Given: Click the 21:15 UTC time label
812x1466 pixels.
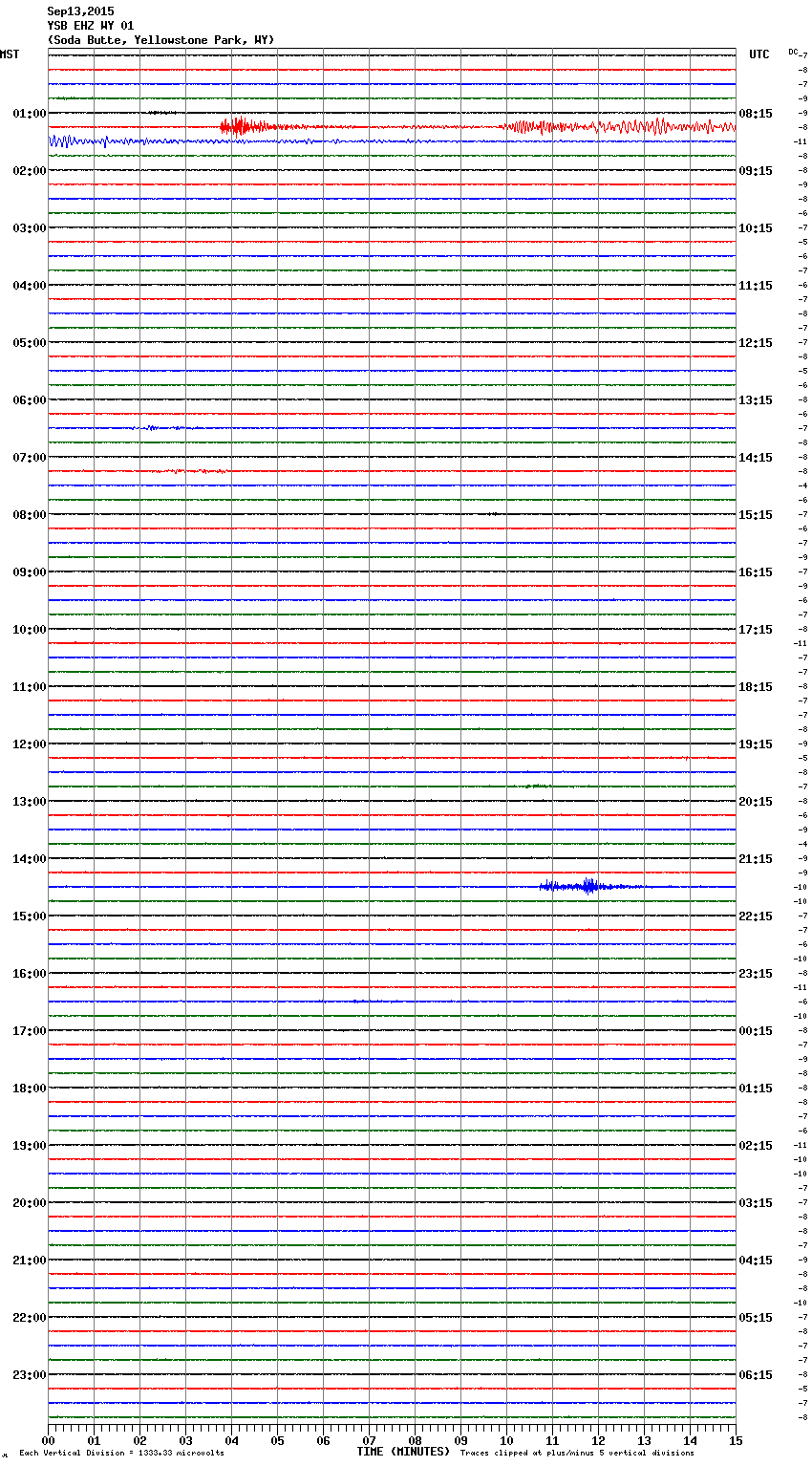Looking at the screenshot, I should (x=756, y=859).
